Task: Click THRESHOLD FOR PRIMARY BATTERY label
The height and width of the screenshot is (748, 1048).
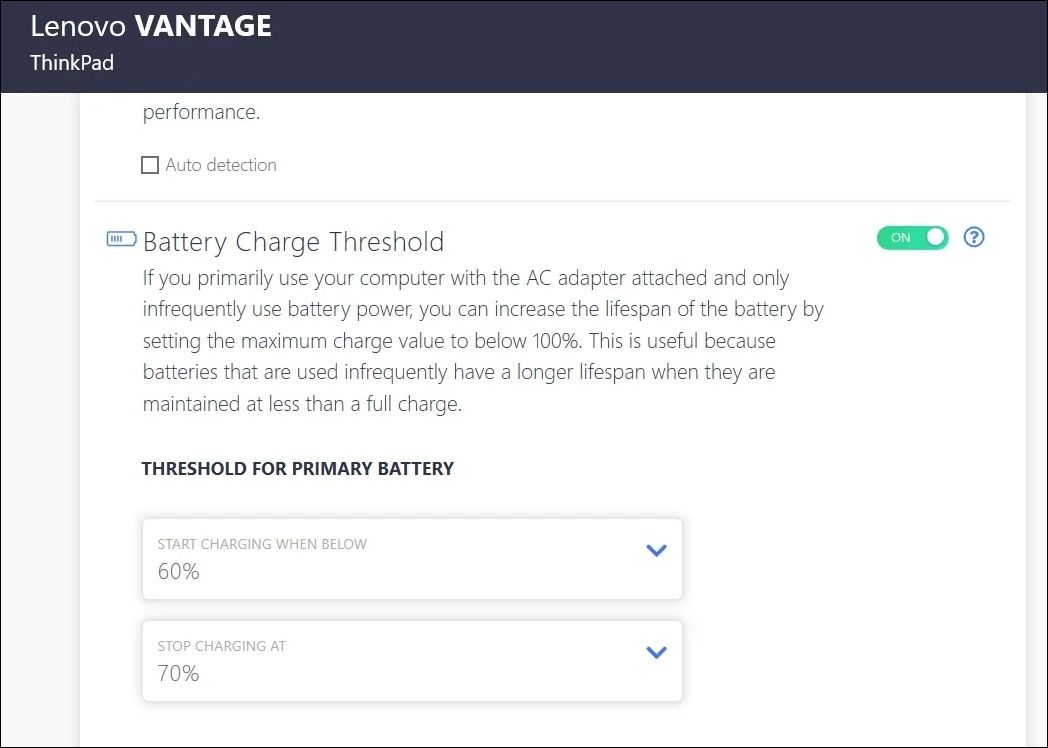Action: pyautogui.click(x=298, y=468)
